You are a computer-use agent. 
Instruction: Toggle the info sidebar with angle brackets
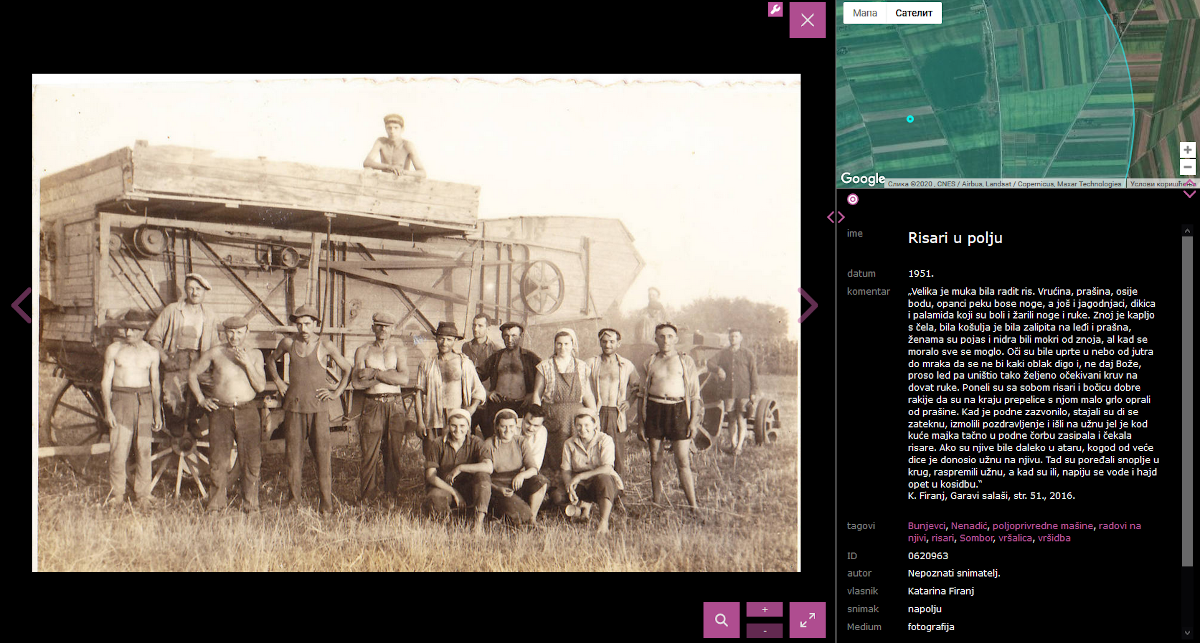click(836, 217)
